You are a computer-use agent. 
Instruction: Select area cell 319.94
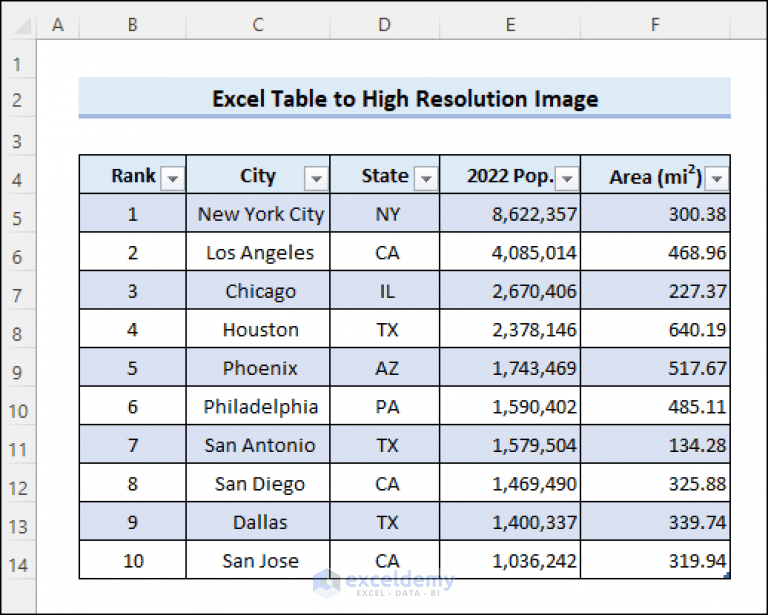click(x=655, y=560)
